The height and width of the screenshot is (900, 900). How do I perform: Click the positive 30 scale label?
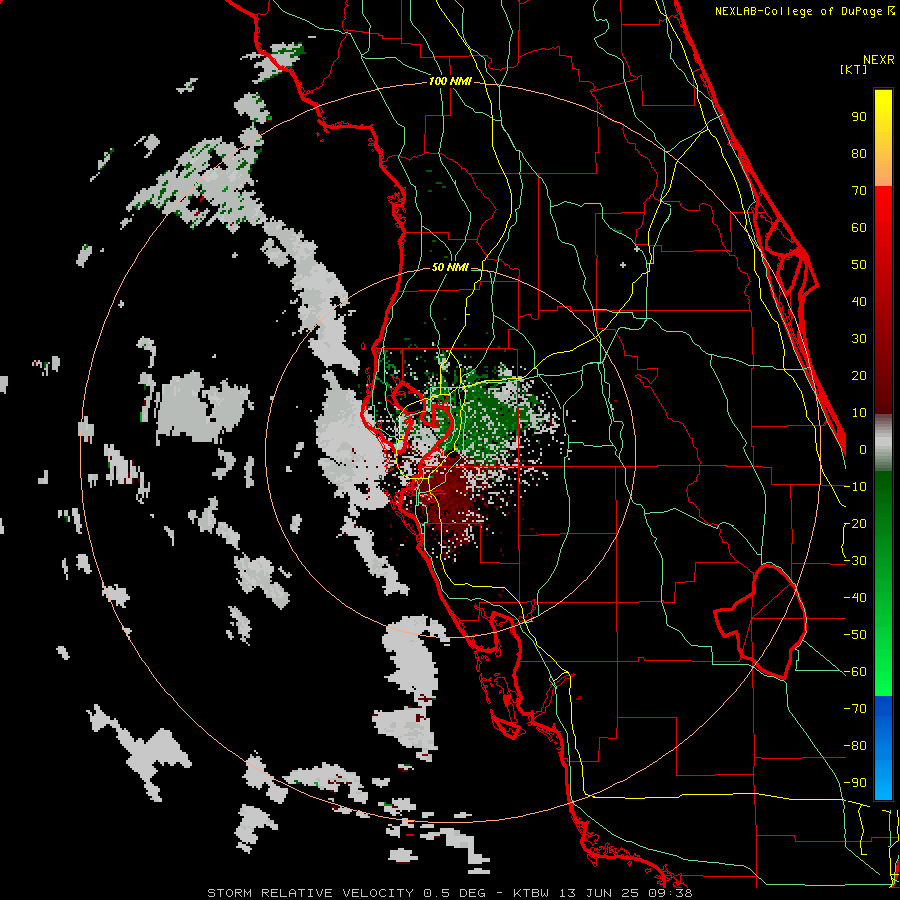click(859, 339)
